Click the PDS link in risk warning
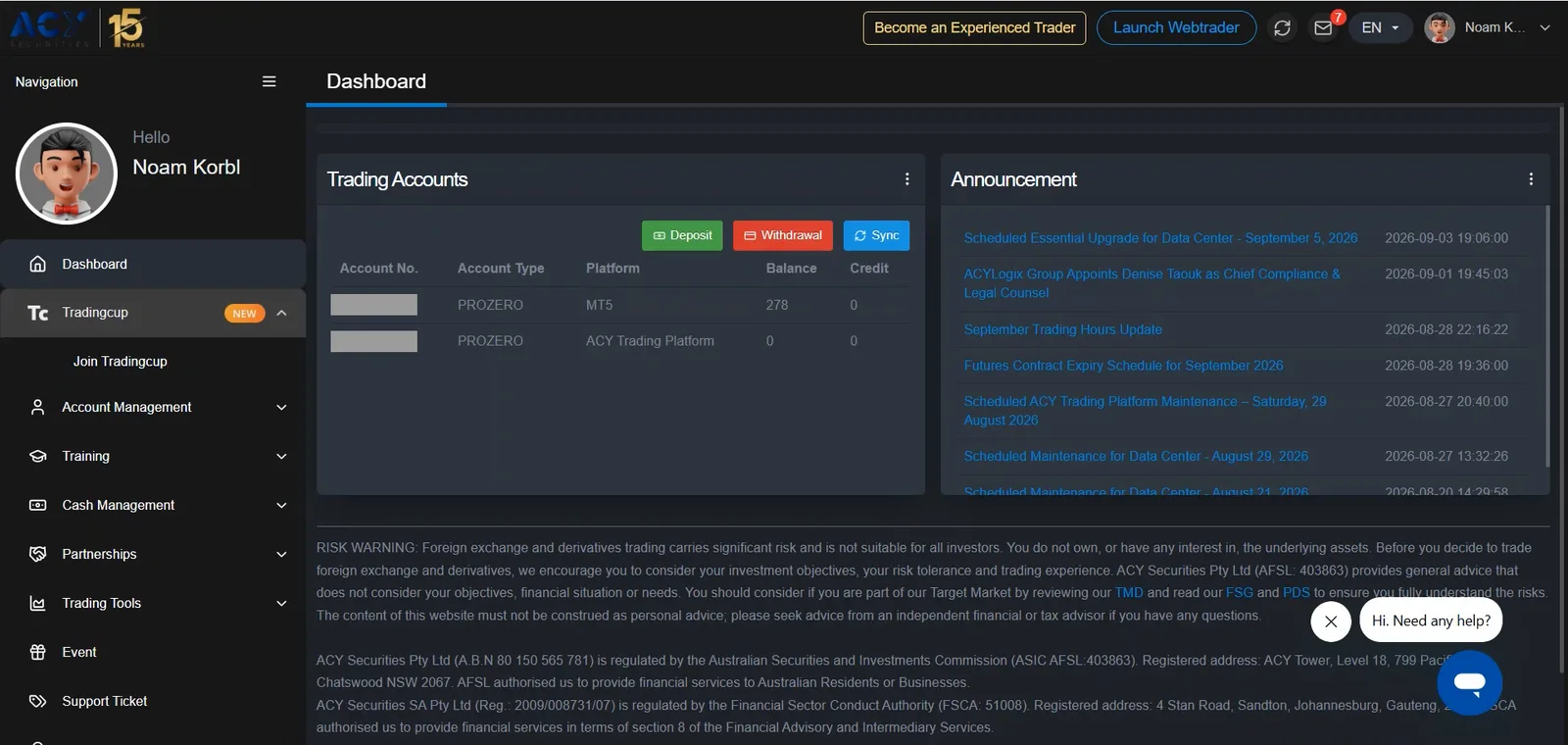1568x745 pixels. [x=1297, y=592]
